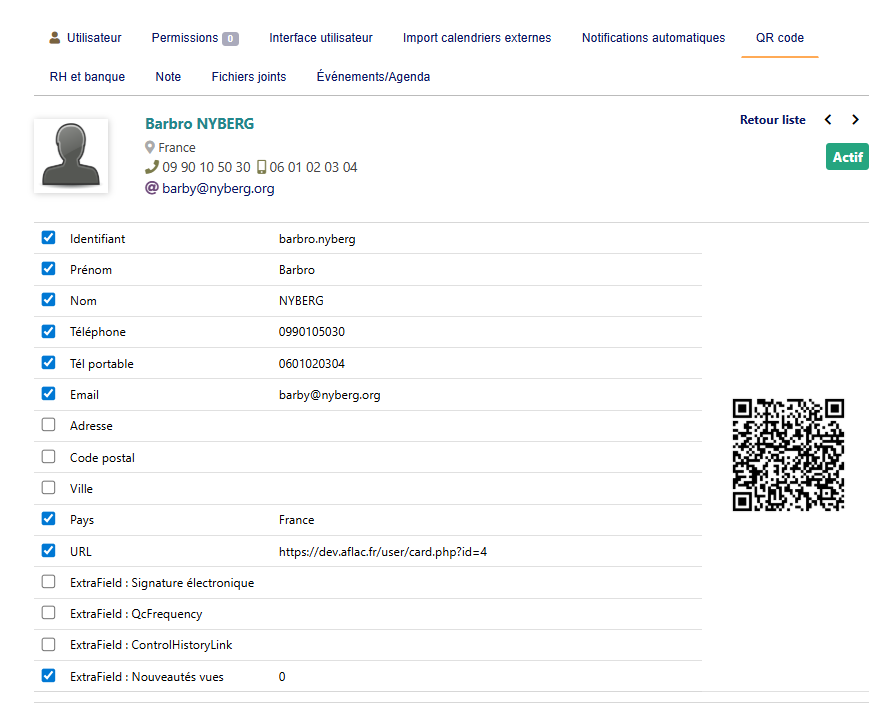Check the Ville checkbox
This screenshot has width=894, height=704.
[47, 487]
